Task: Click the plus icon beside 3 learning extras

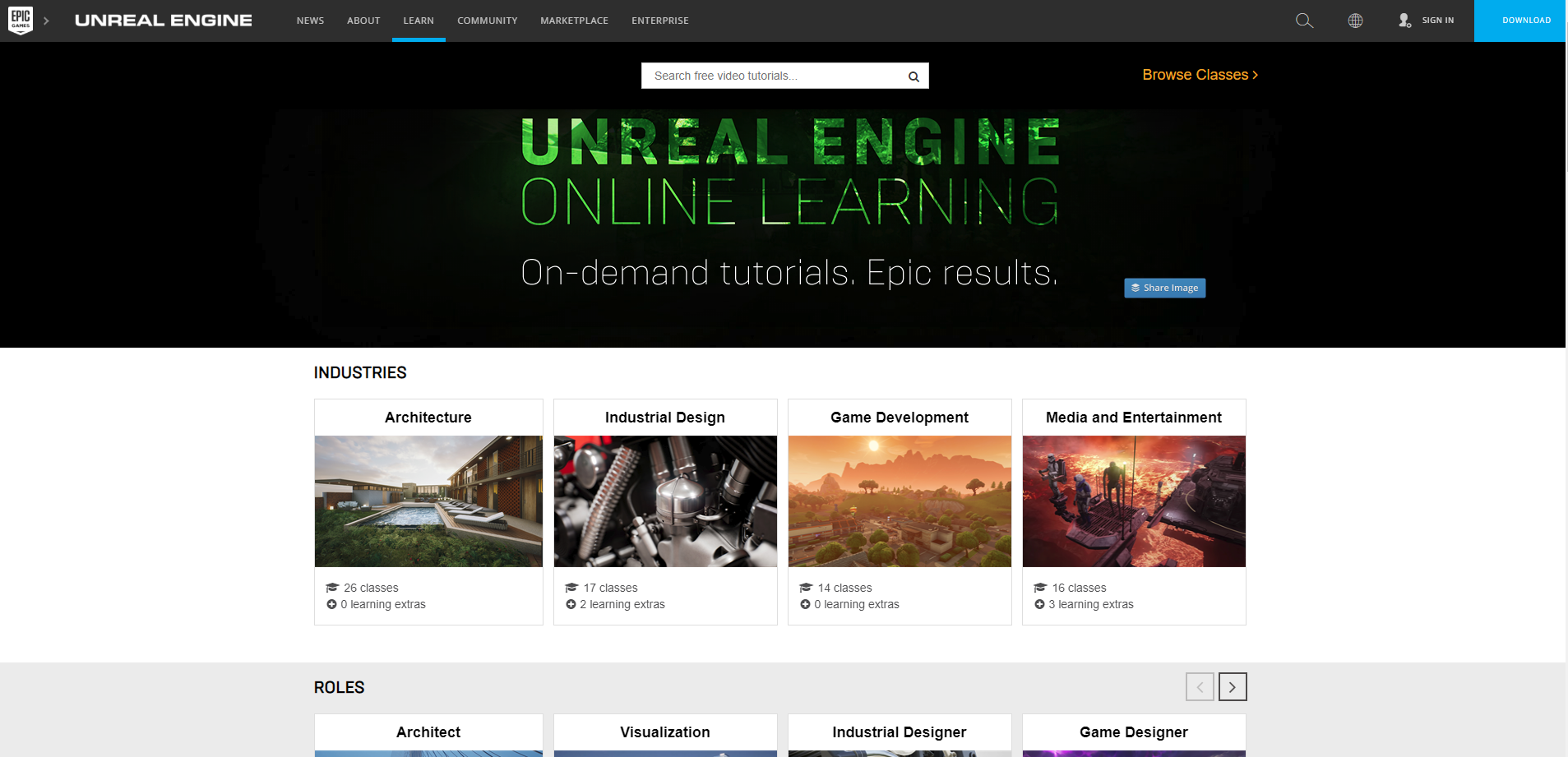Action: [1039, 604]
